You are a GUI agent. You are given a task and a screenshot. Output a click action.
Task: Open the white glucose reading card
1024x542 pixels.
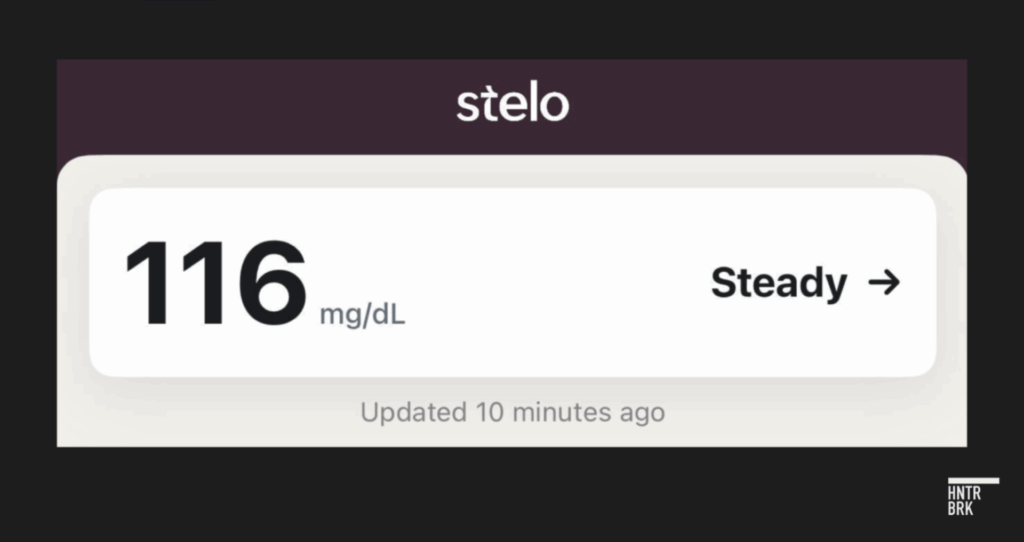coord(513,282)
